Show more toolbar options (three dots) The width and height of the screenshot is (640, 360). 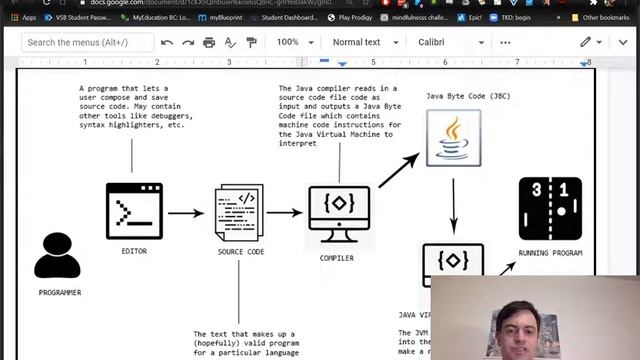coord(505,42)
